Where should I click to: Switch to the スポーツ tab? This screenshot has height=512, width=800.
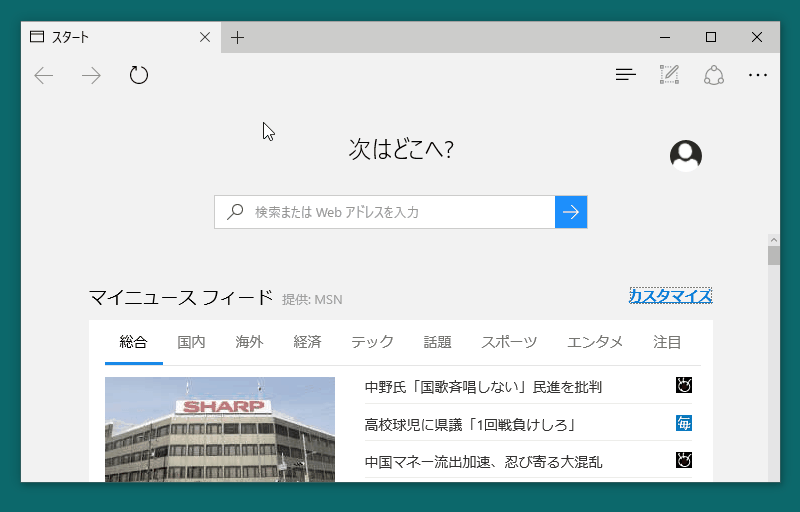(509, 342)
